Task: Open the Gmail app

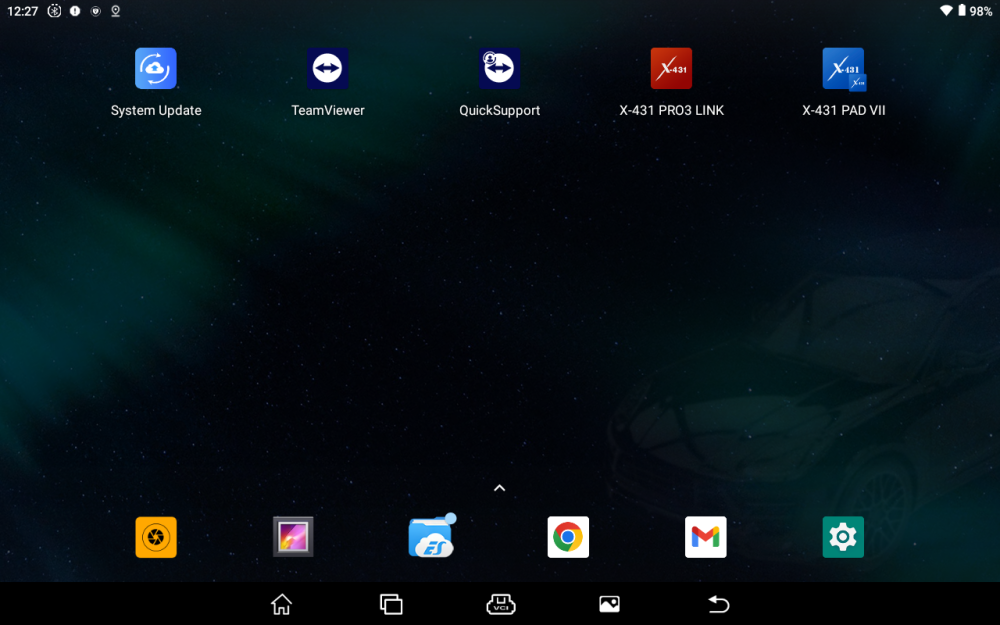Action: (705, 537)
